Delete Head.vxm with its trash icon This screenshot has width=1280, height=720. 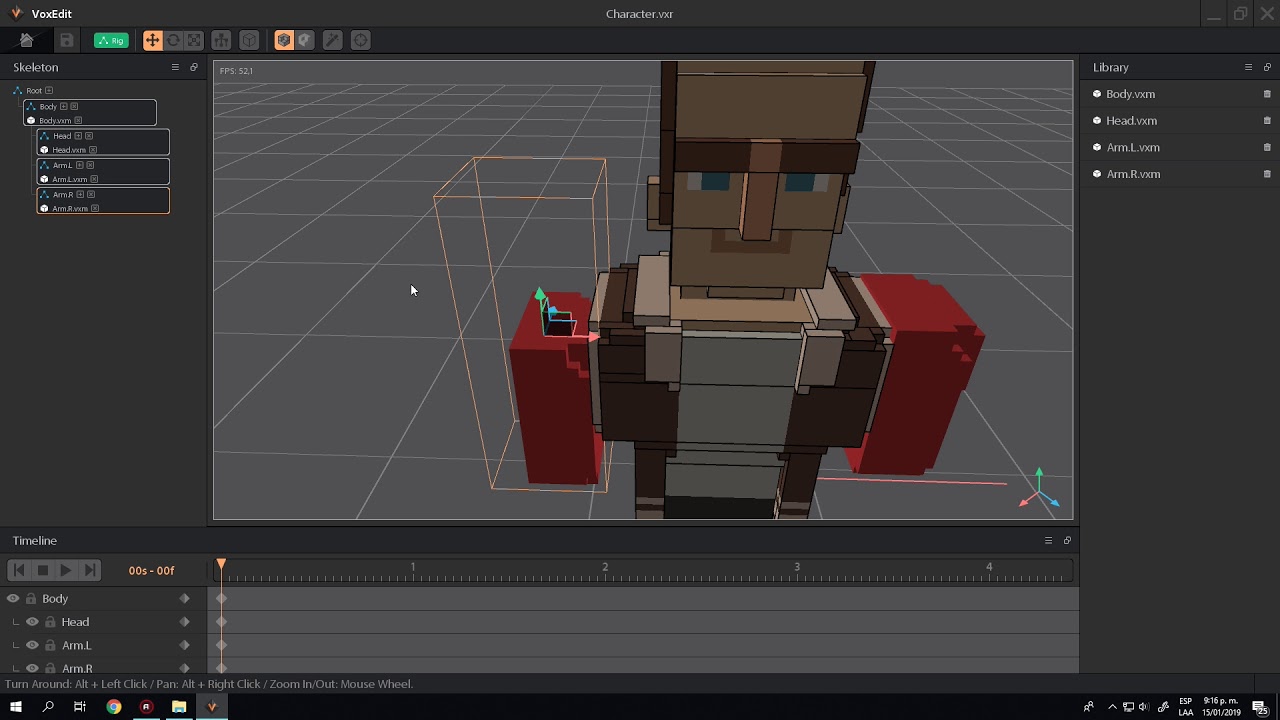[x=1267, y=120]
